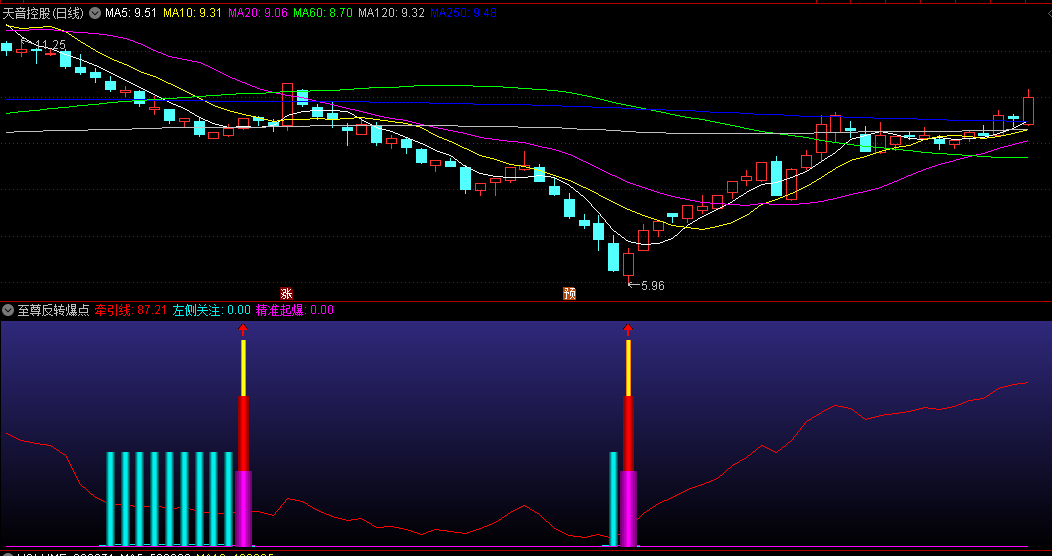Expand the 至尊反转爆点 indicator menu arrow

point(8,310)
